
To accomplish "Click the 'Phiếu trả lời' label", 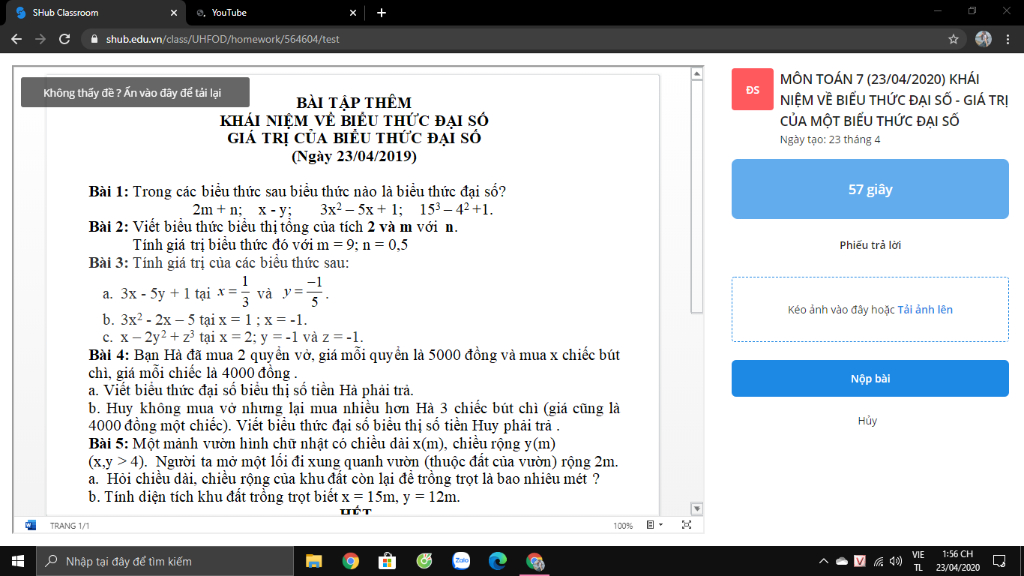I will (870, 245).
